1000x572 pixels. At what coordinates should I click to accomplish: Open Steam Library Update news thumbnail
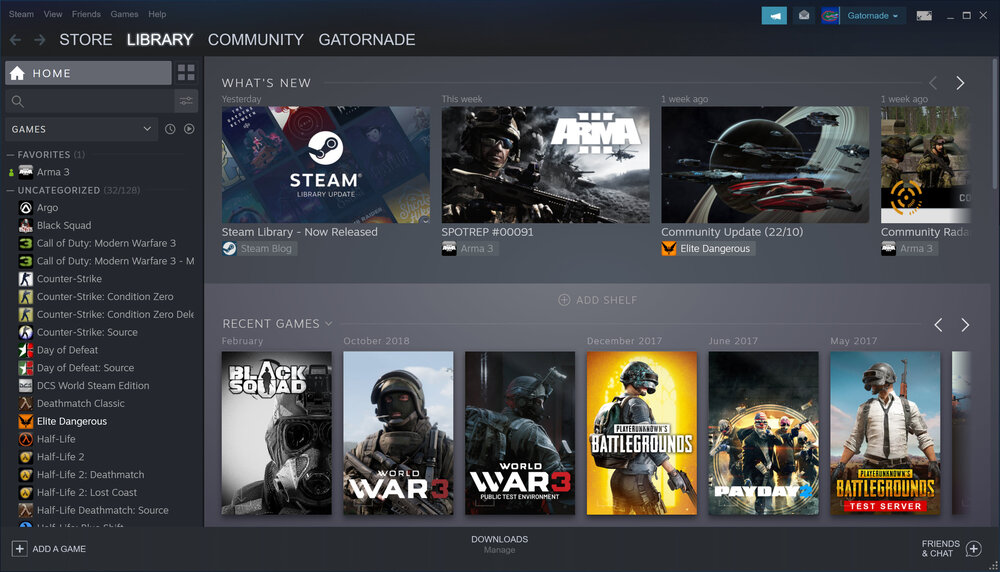(325, 165)
